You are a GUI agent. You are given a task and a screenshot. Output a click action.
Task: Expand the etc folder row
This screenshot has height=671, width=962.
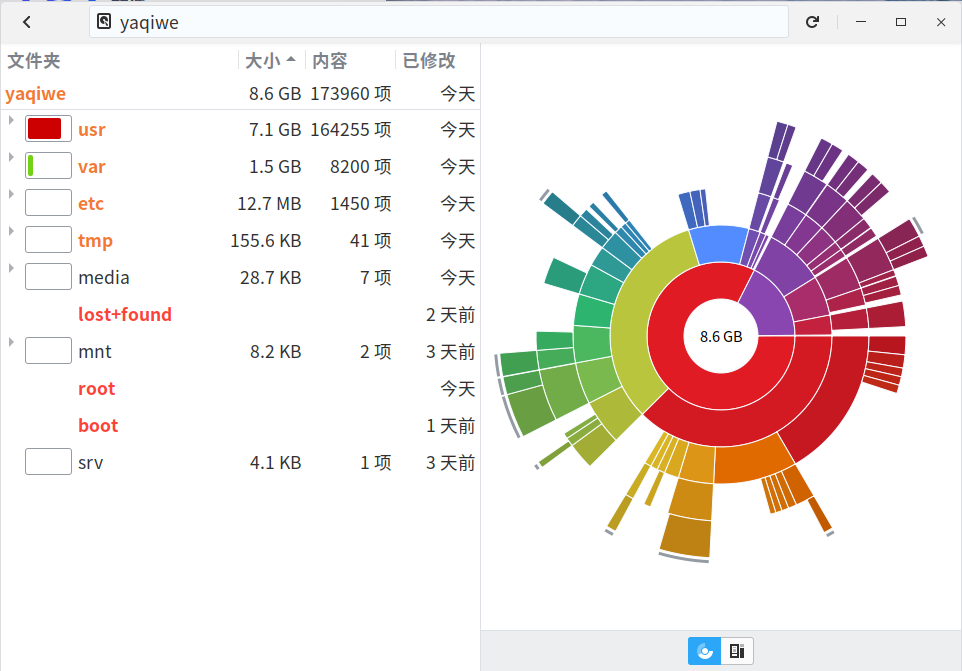[11, 194]
